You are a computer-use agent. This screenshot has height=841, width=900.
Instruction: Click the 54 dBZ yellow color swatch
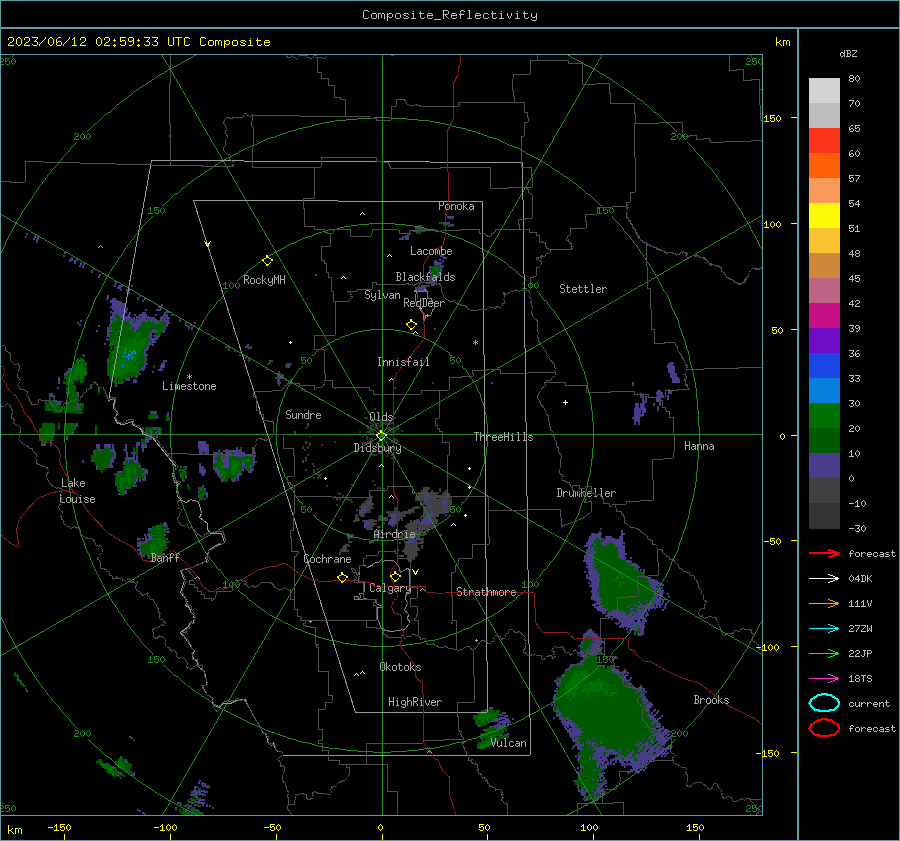824,215
